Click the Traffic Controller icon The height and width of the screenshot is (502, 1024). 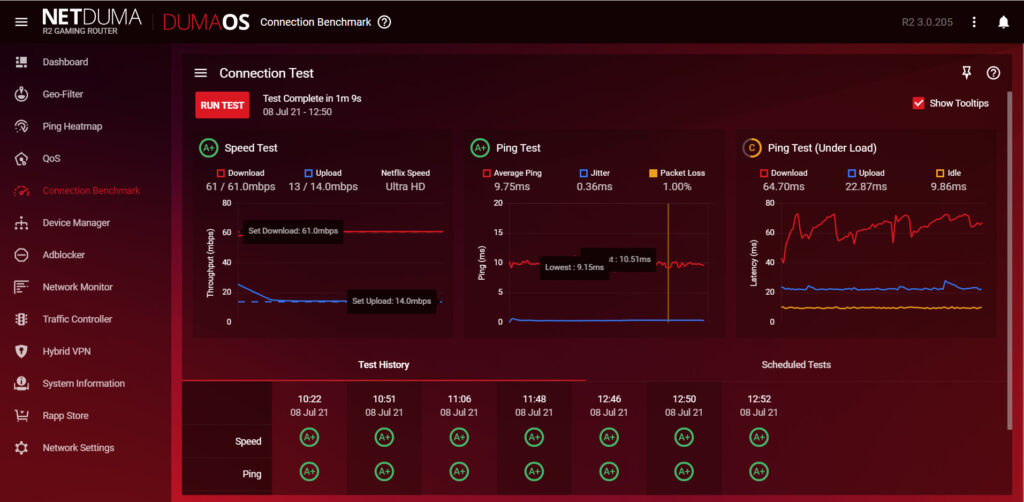(22, 319)
